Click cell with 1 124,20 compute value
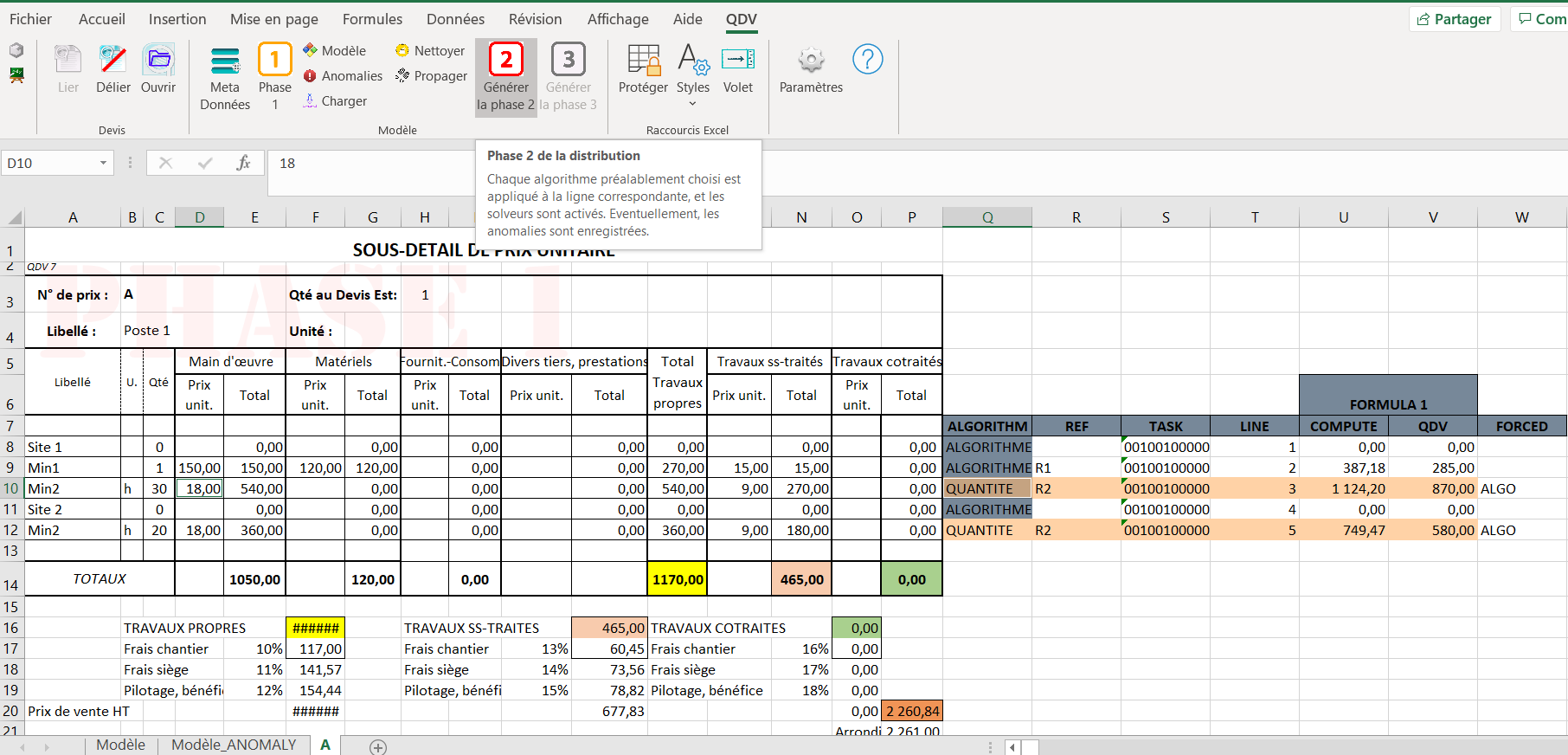The height and width of the screenshot is (755, 1568). point(1344,488)
